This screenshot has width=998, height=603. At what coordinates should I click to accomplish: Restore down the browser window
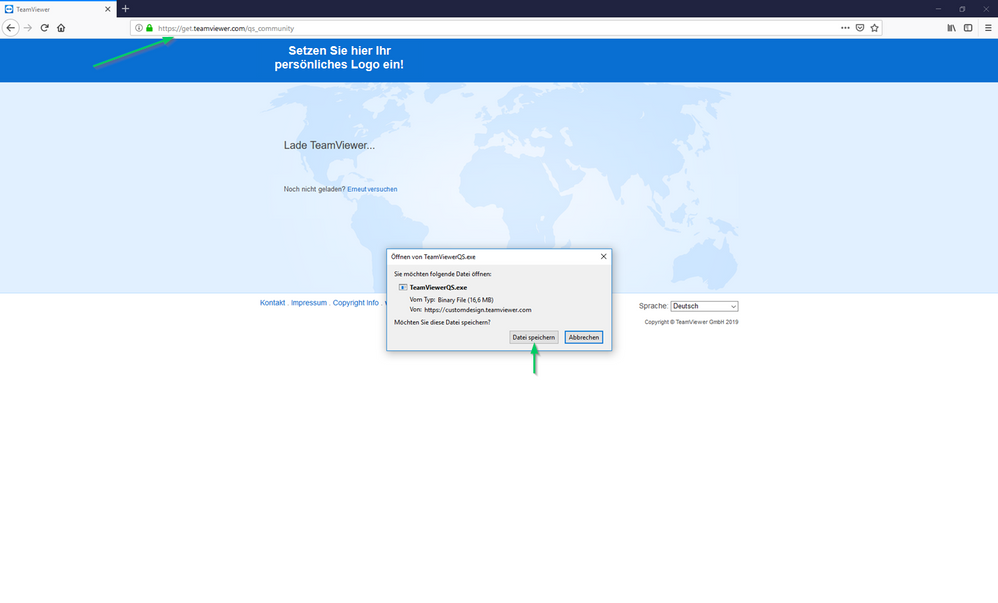tap(962, 9)
